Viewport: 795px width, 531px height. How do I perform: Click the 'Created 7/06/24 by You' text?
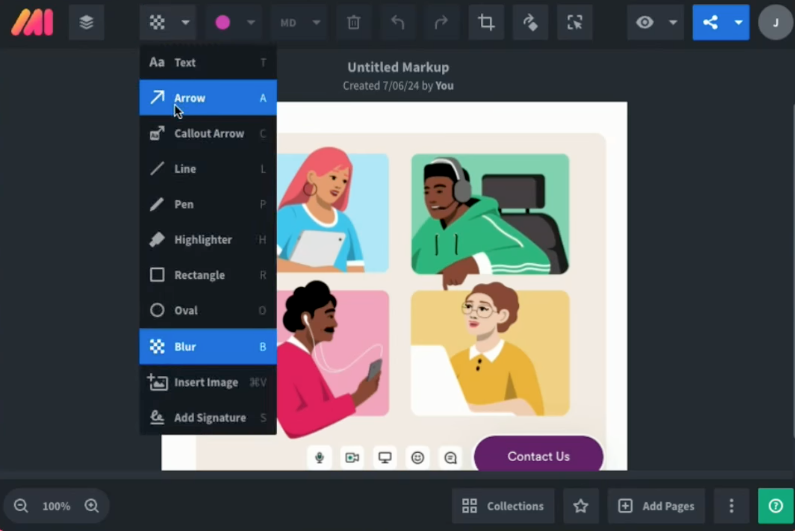pos(398,86)
